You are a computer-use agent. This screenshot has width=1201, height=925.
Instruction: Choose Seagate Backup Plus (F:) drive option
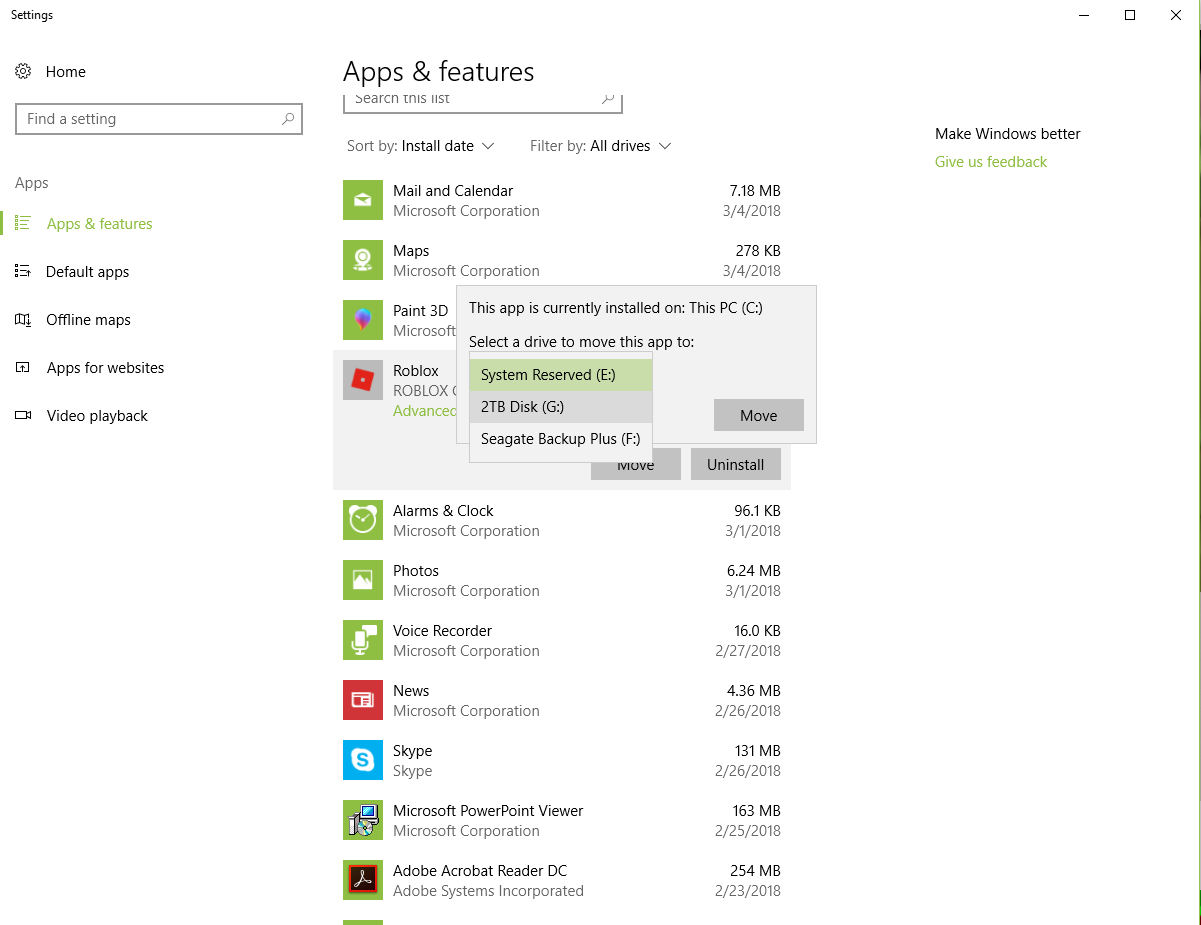(x=561, y=439)
